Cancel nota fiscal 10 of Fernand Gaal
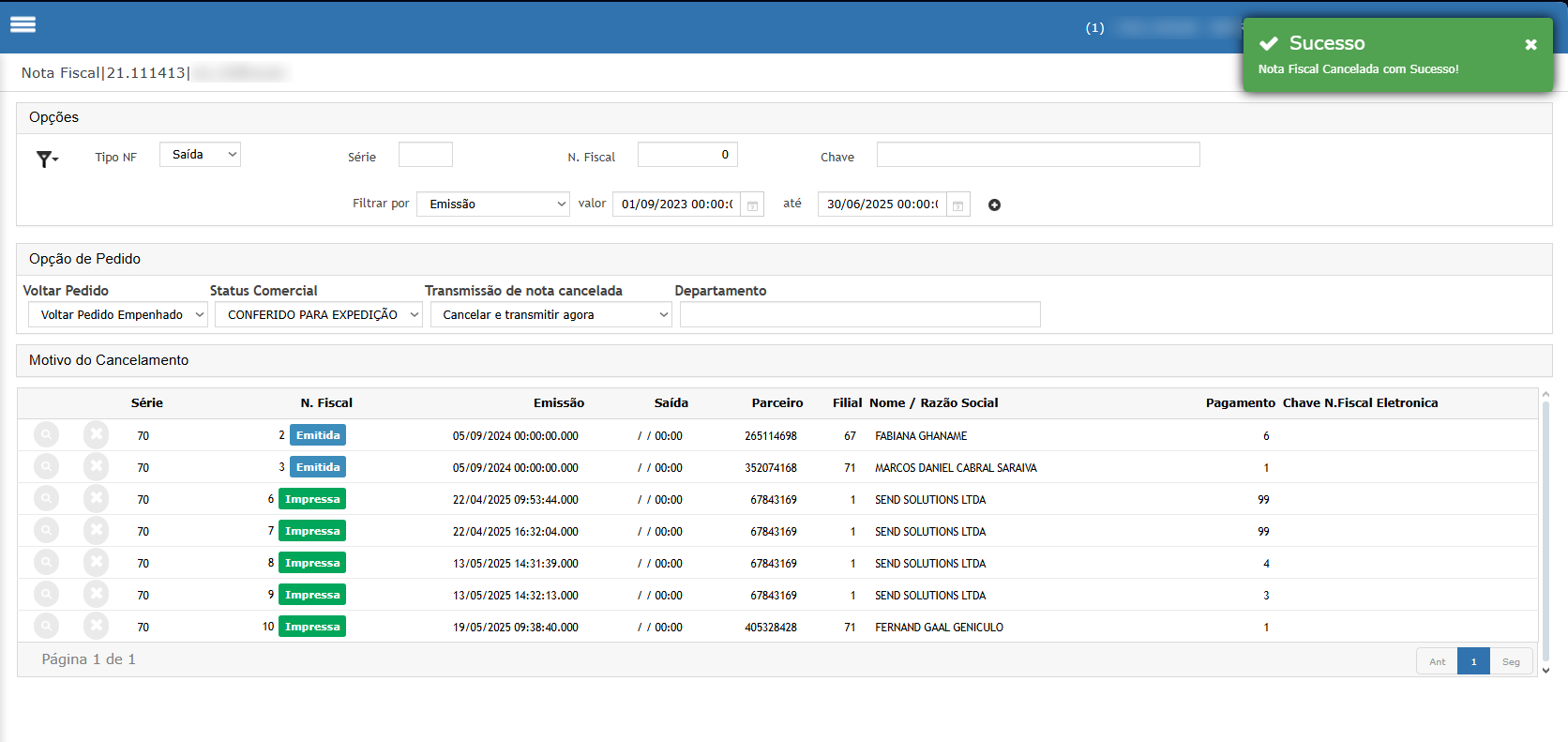 point(96,626)
